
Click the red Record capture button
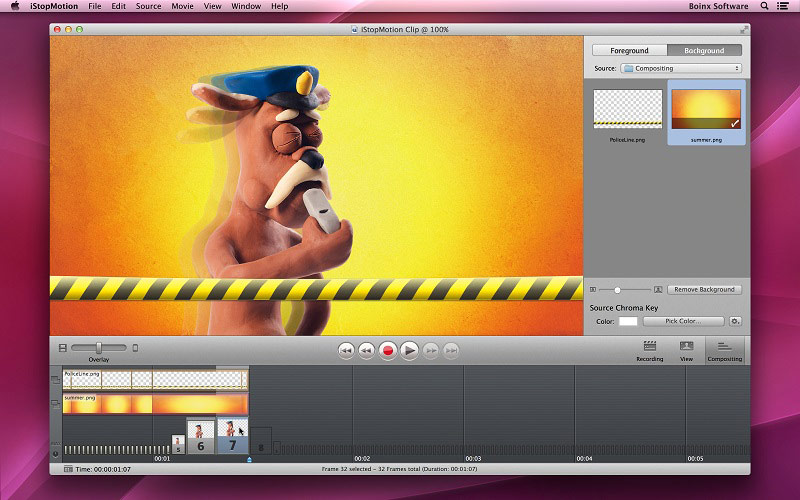click(388, 351)
